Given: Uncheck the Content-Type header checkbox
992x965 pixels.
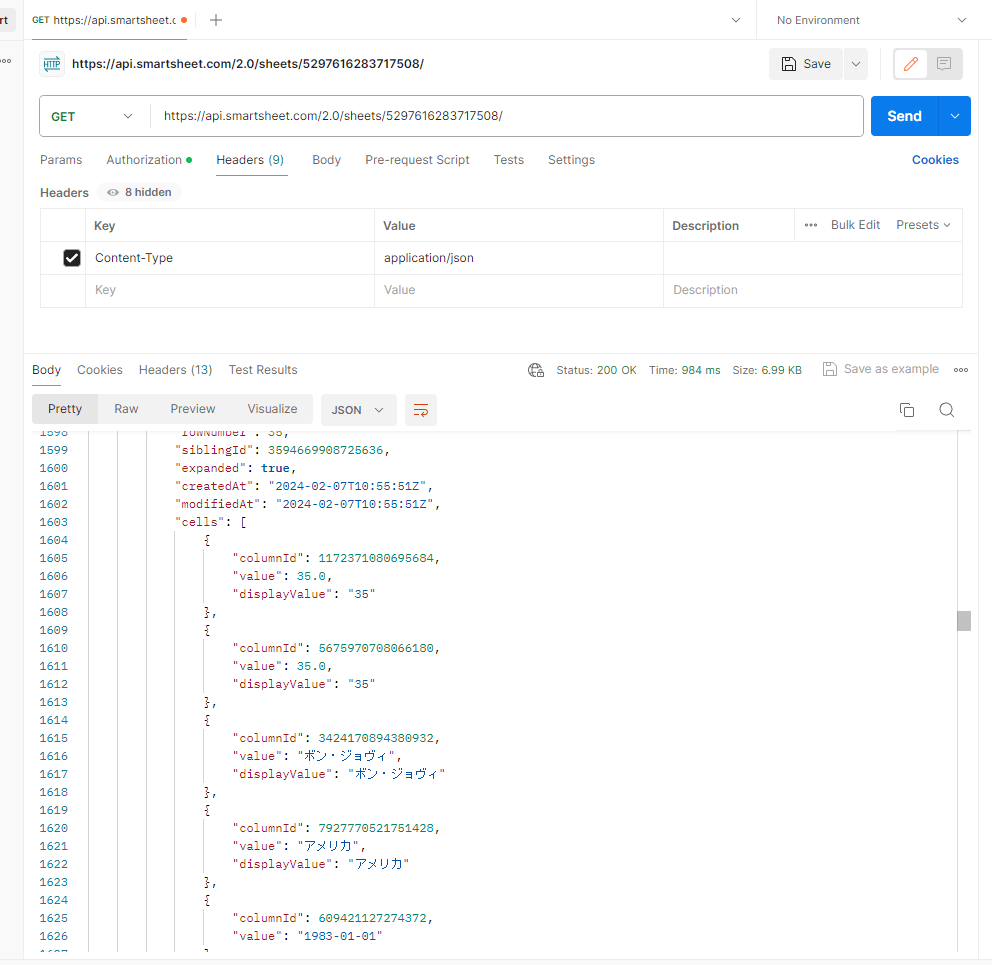Looking at the screenshot, I should [x=72, y=258].
